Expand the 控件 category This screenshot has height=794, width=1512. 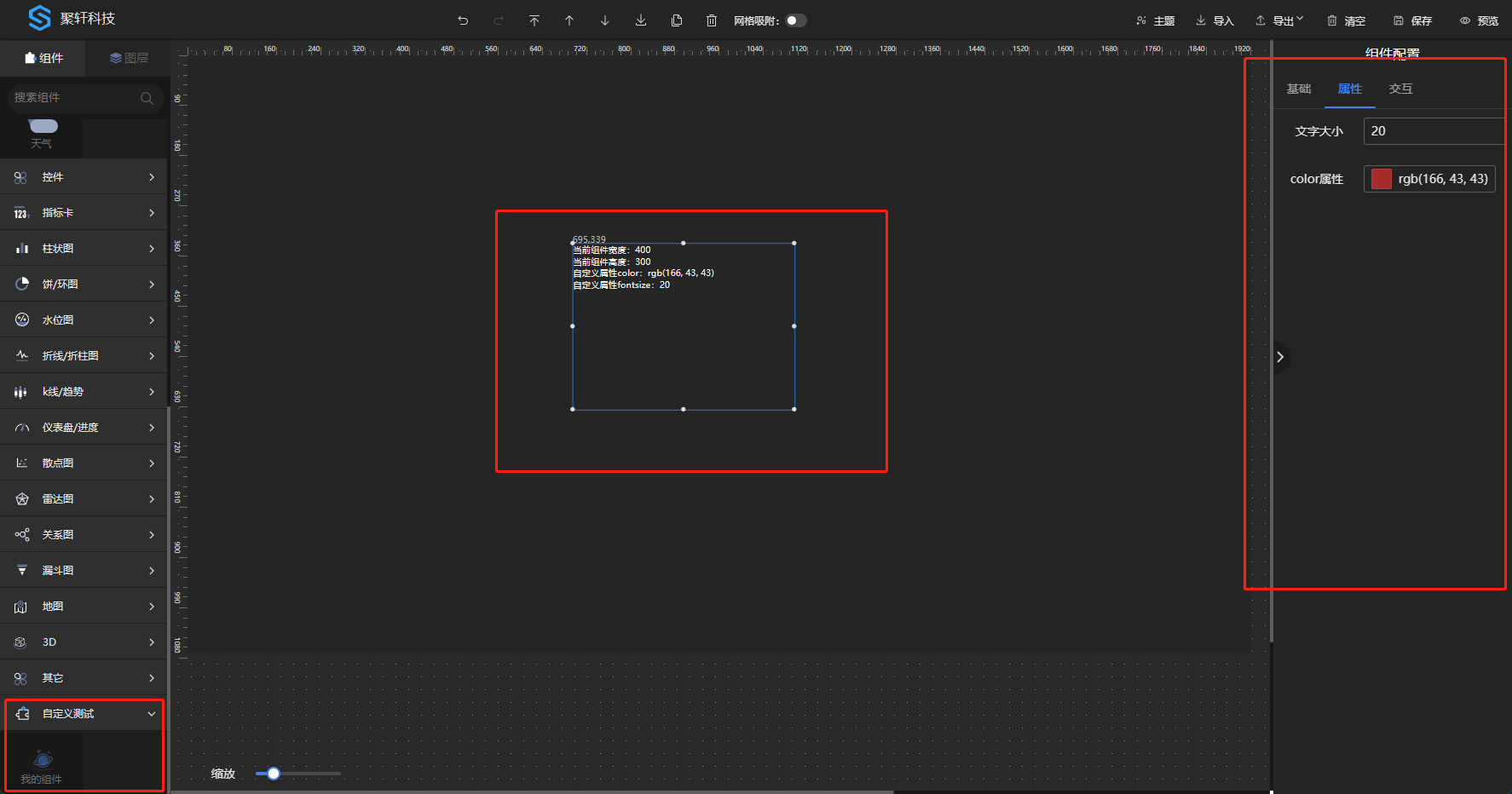pos(84,177)
